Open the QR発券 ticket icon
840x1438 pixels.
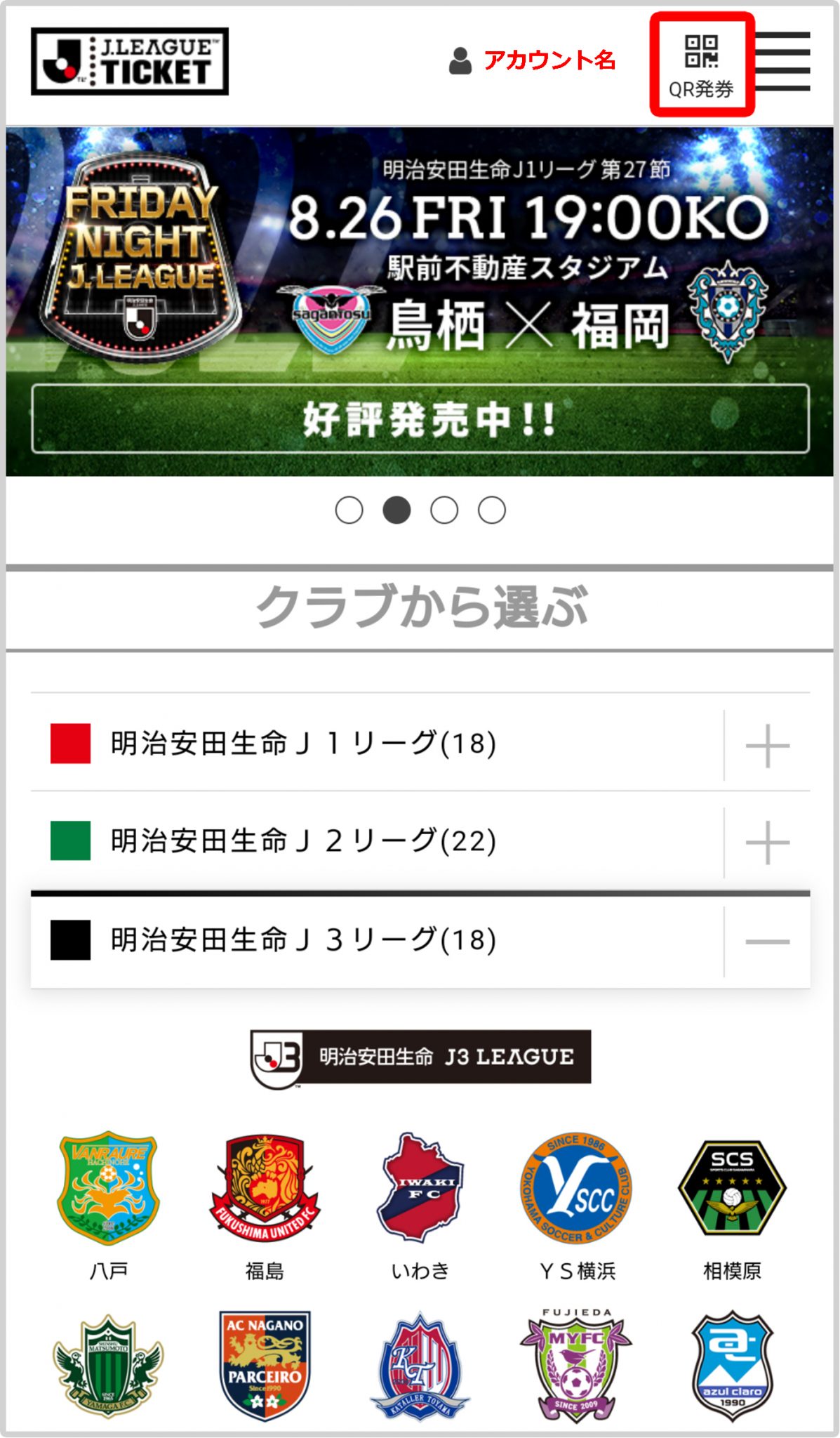tap(701, 65)
